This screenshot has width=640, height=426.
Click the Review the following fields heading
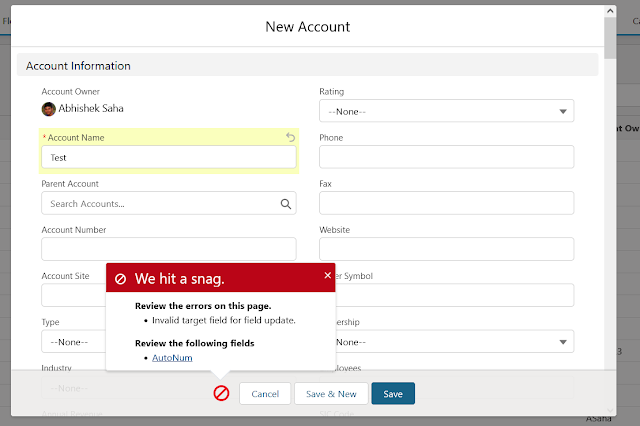[195, 343]
